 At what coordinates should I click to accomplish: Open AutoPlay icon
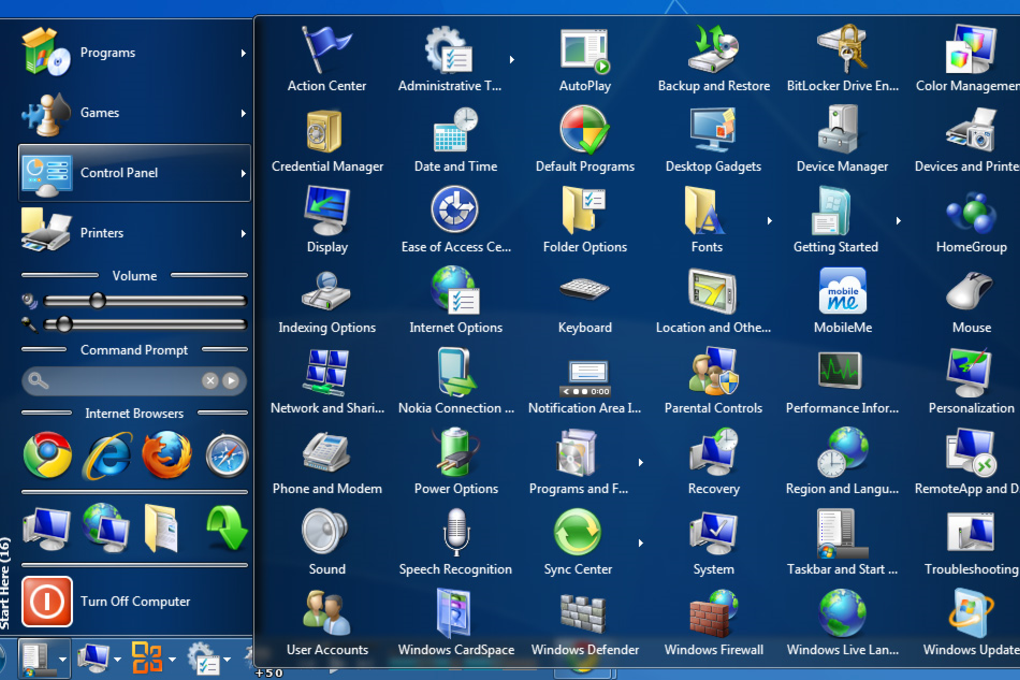tap(585, 50)
